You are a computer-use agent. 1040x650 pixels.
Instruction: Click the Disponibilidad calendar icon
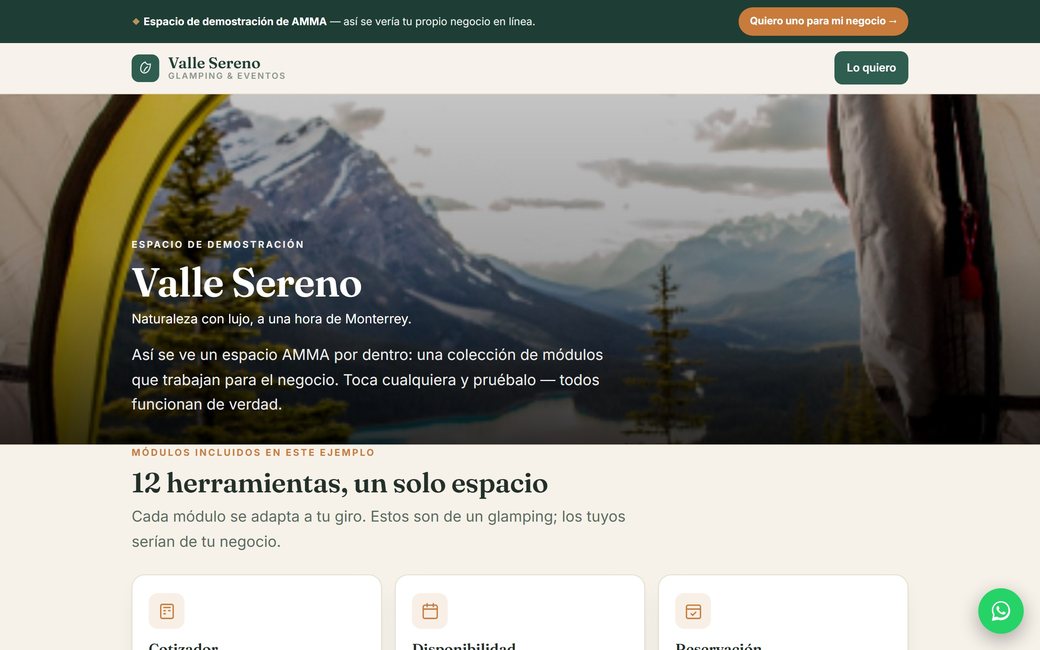[430, 611]
